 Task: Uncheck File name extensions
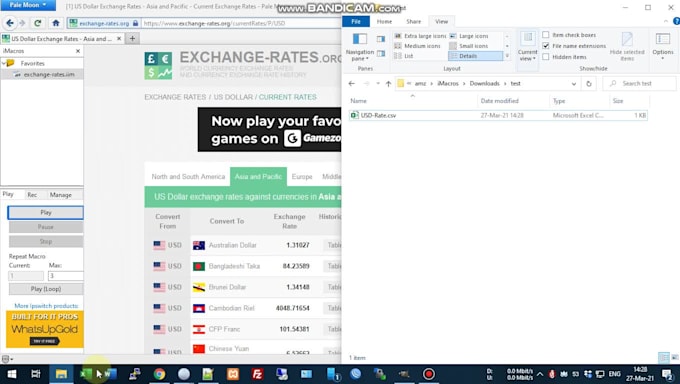[546, 46]
